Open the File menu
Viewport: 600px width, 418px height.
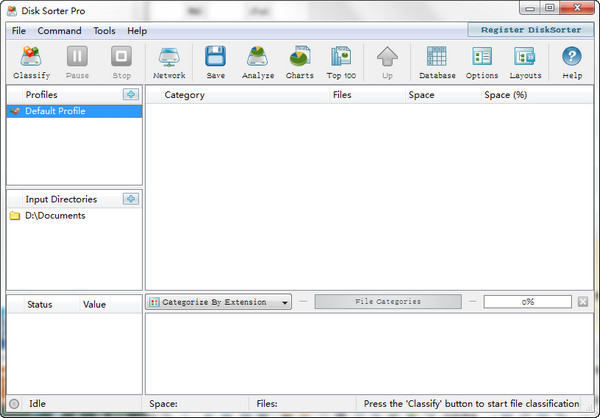(x=19, y=31)
